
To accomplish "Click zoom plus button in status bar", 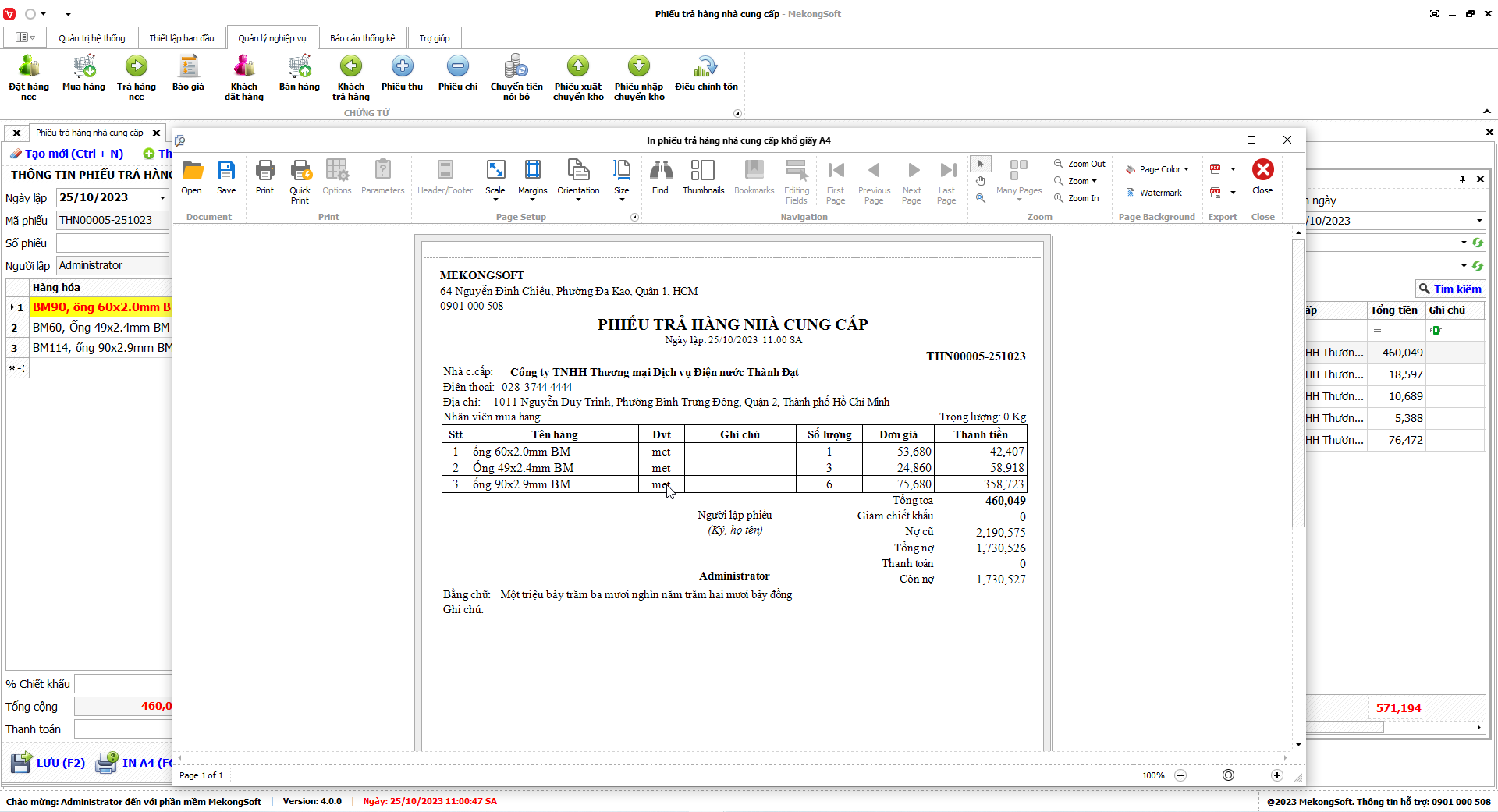I will click(1277, 775).
